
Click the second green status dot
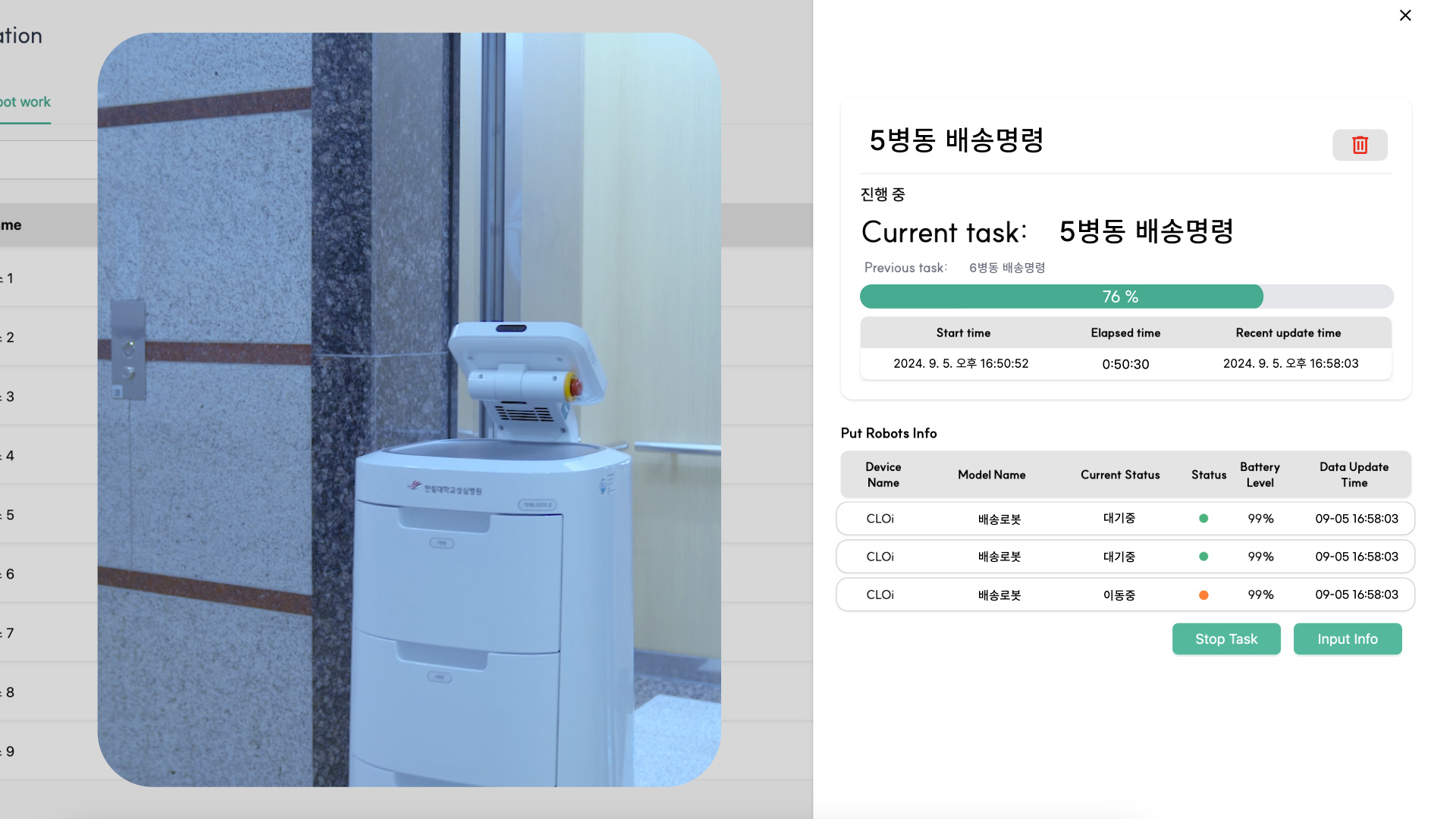(x=1203, y=557)
